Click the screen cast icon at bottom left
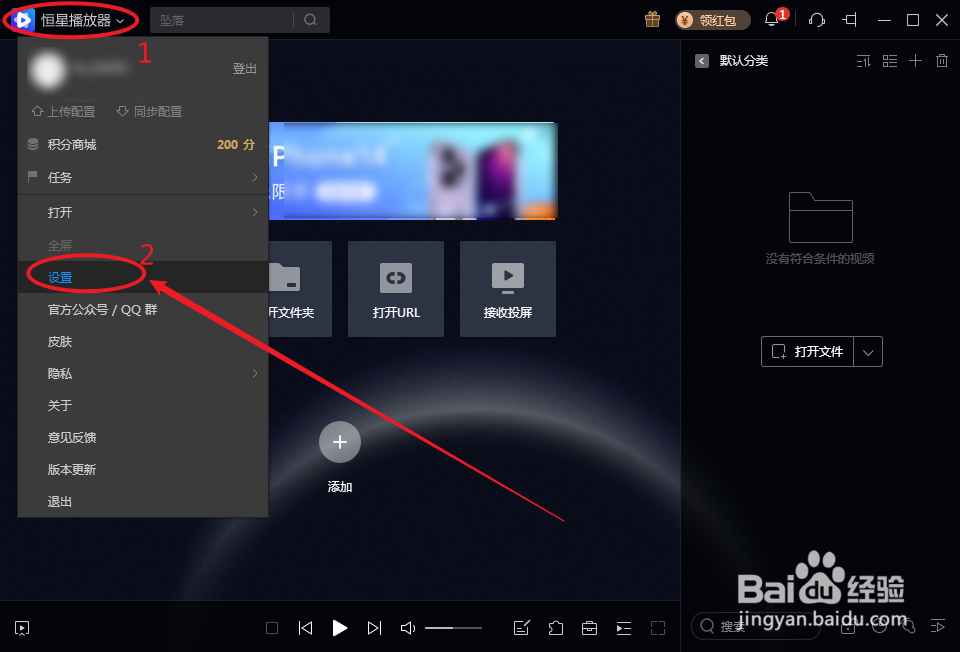 [22, 628]
